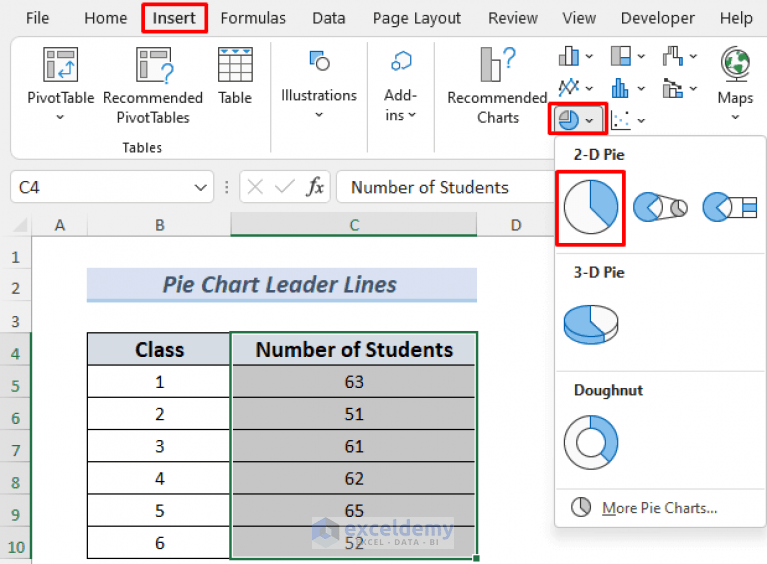Switch to the Developer tab

[657, 18]
